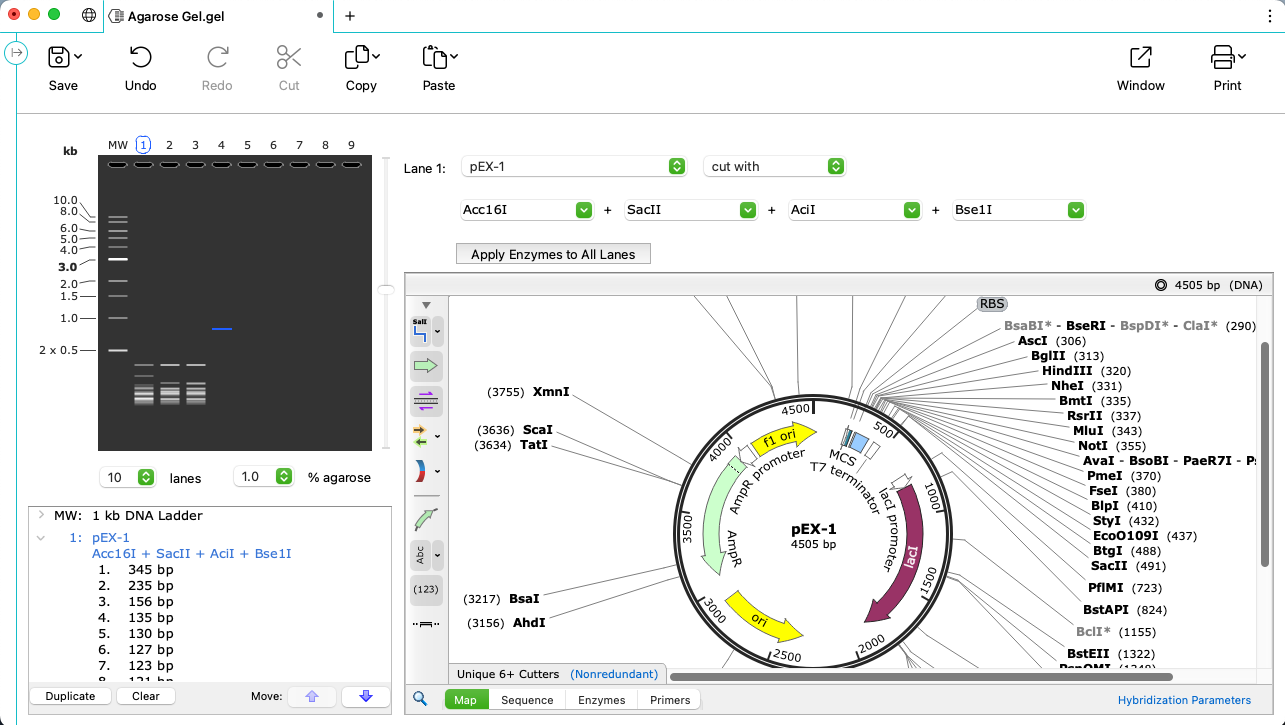Switch to the Sequence tab
This screenshot has height=725, width=1285.
coord(526,699)
